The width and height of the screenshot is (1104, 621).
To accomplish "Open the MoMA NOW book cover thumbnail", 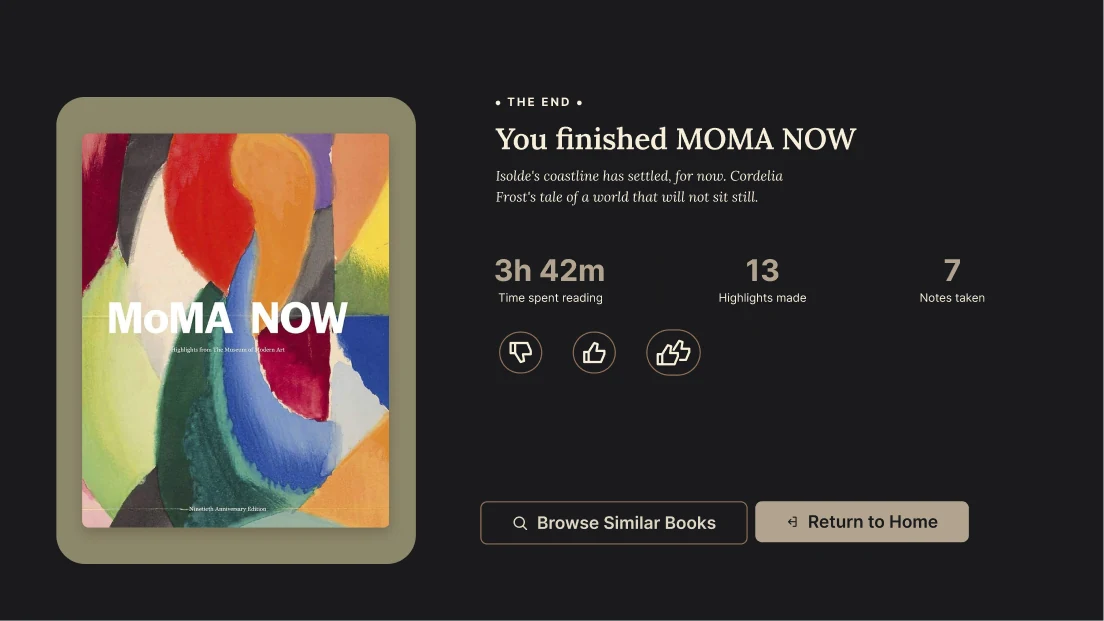I will 235,330.
